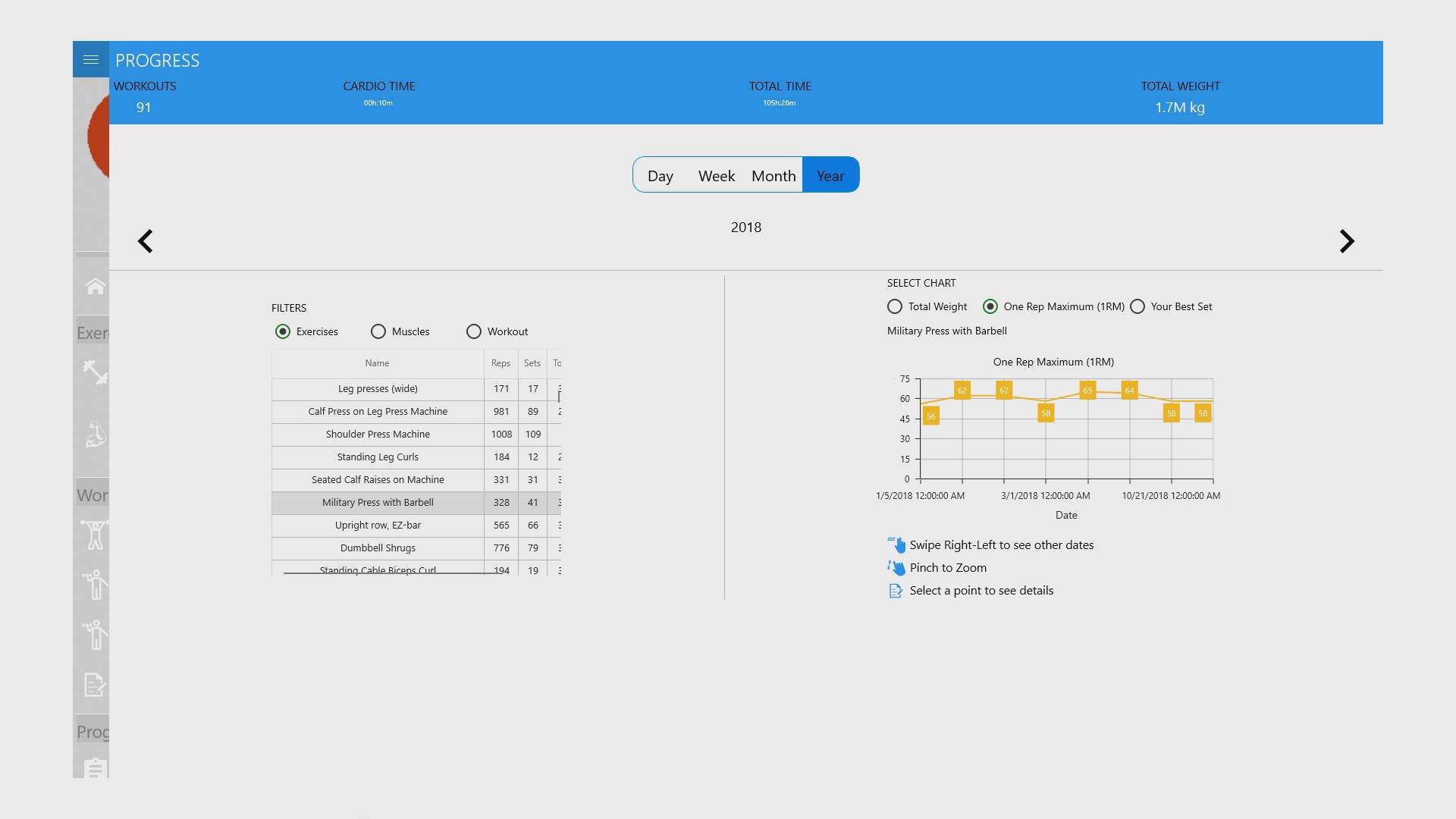Select the Muscles filter radio button
1456x819 pixels.
[378, 331]
